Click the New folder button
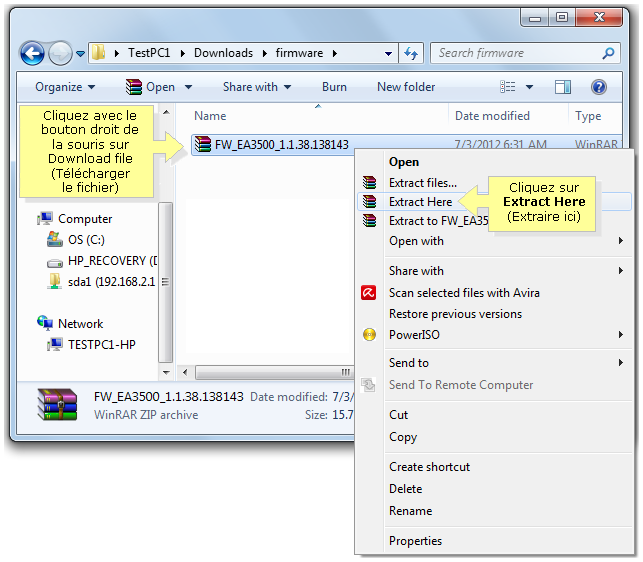 click(405, 87)
